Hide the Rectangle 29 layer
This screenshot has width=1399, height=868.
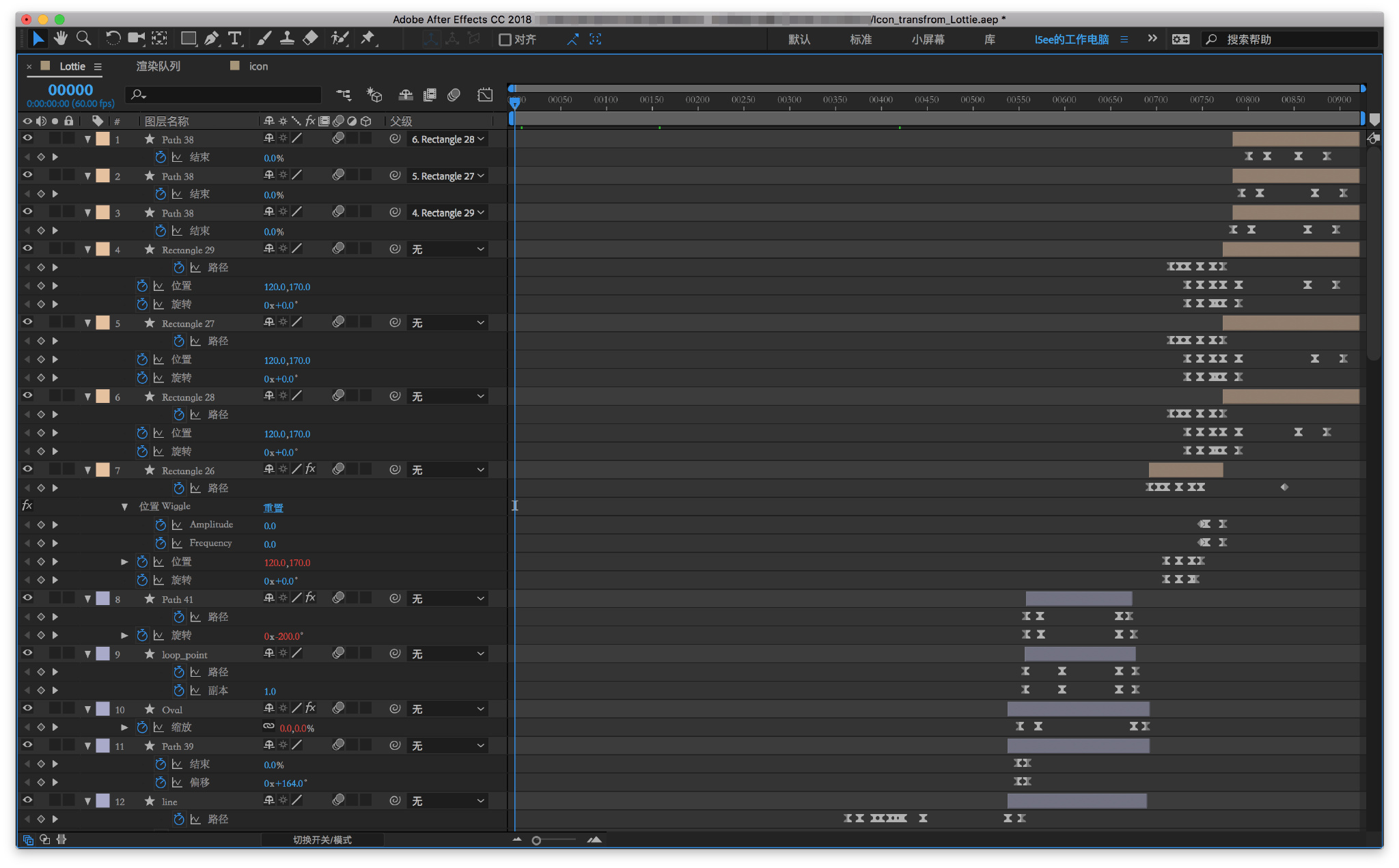[x=27, y=249]
